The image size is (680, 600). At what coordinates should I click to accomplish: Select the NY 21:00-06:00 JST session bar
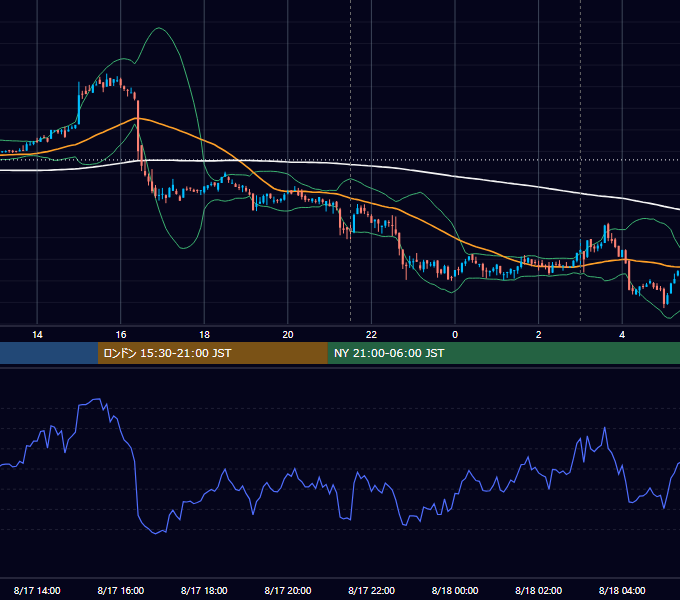pos(503,353)
